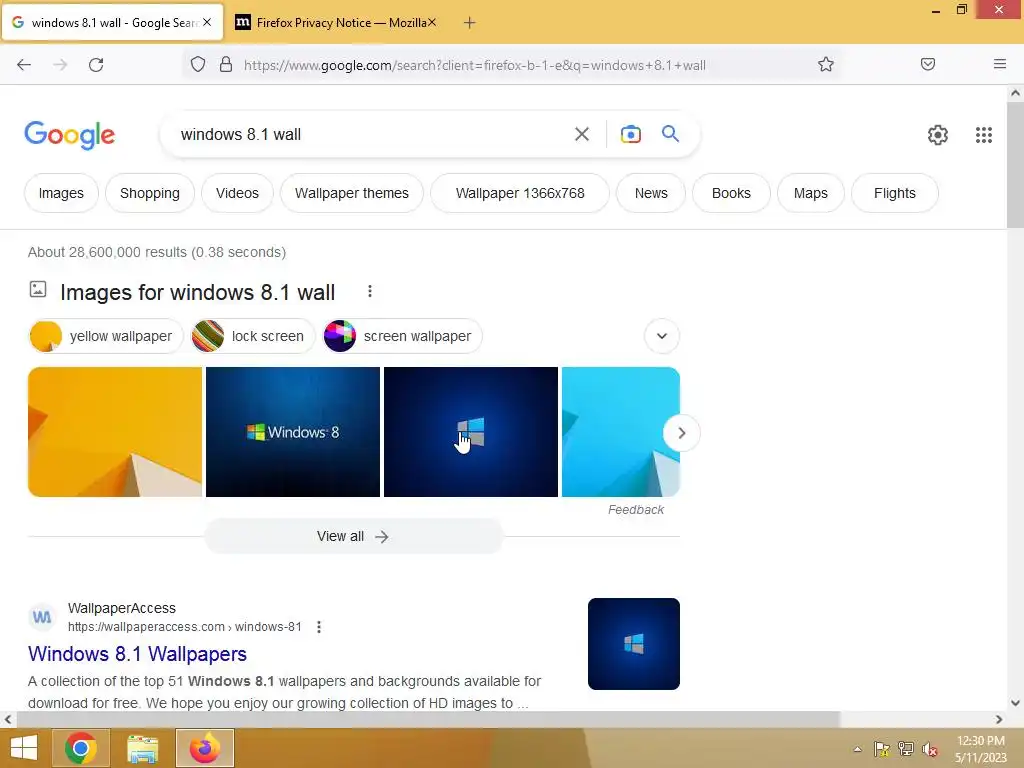
Task: Open the Action Center flag icon
Action: pyautogui.click(x=882, y=749)
